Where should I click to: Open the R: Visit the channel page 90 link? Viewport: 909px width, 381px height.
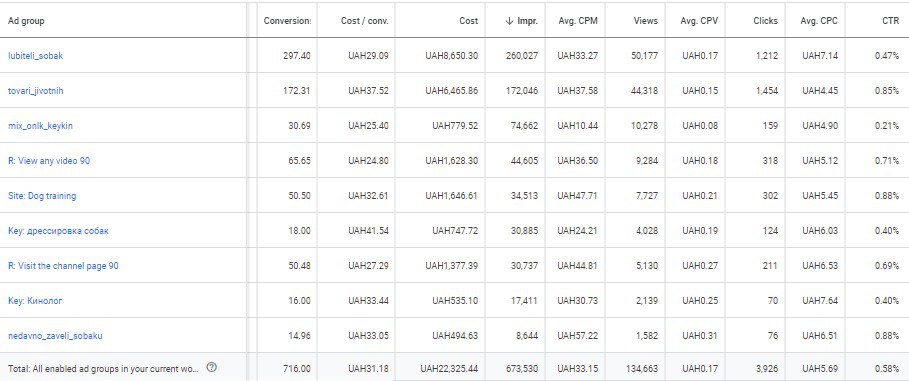click(x=63, y=266)
